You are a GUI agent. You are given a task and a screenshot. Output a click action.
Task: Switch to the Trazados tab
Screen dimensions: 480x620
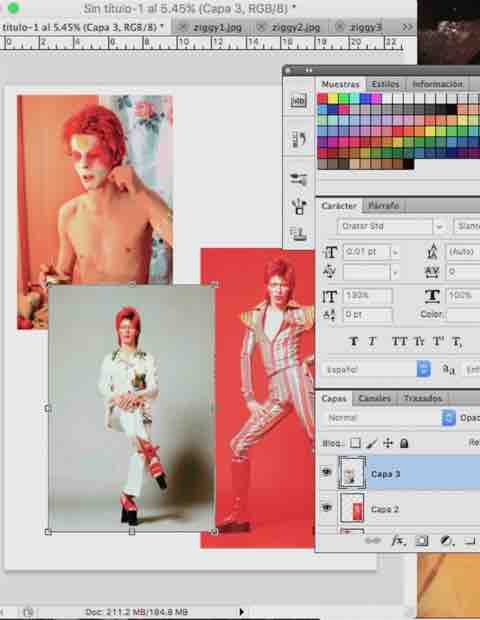[423, 398]
